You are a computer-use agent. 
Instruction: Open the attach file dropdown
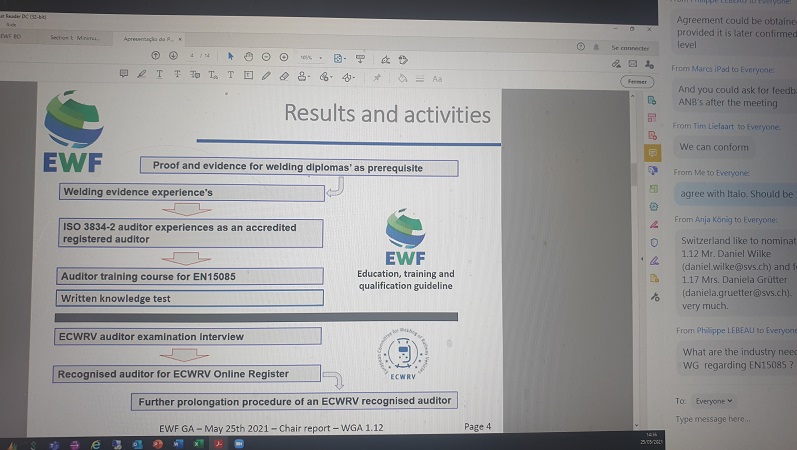326,77
